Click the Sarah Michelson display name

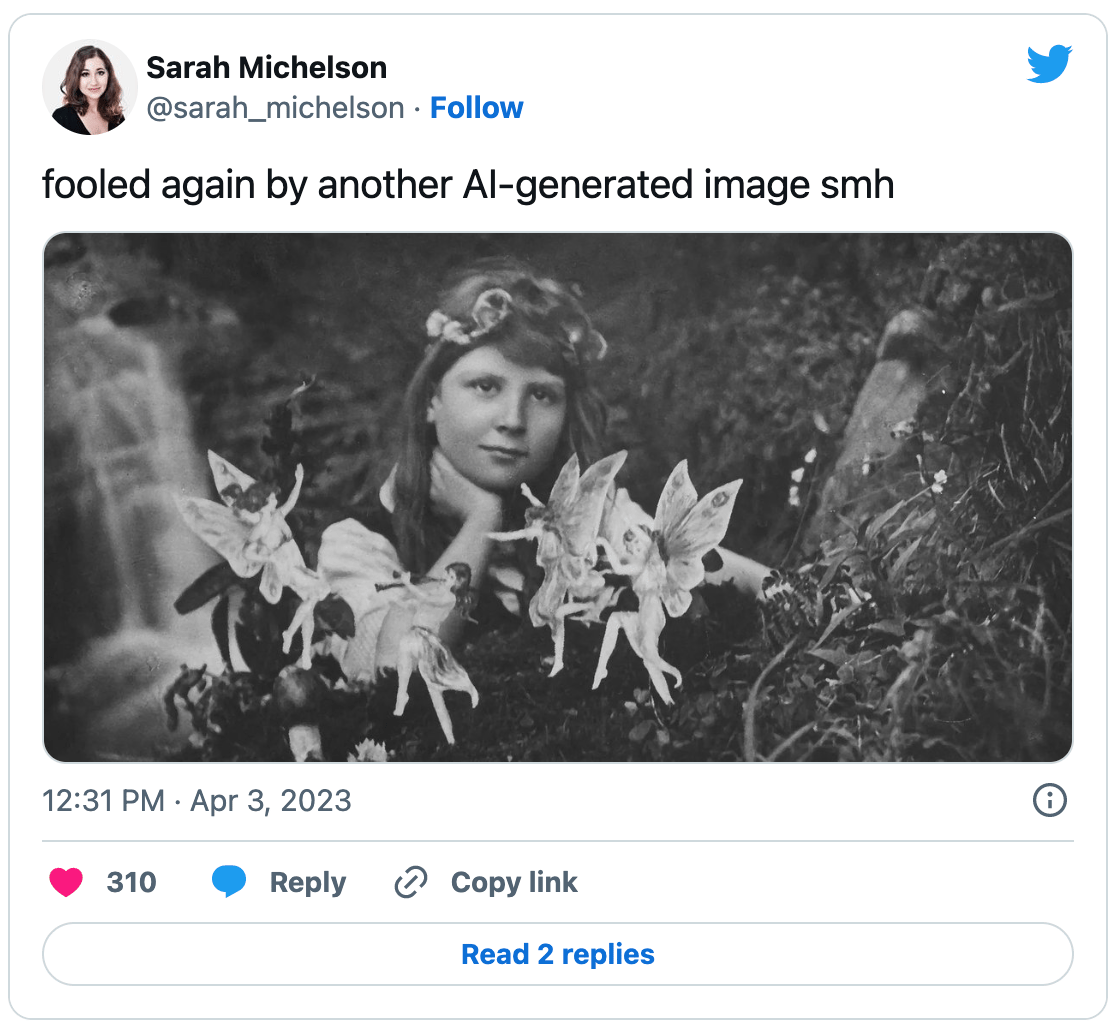pos(266,68)
